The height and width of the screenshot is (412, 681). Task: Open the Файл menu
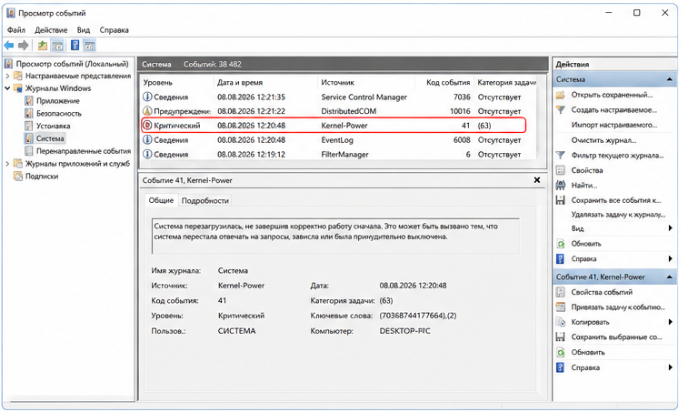16,30
